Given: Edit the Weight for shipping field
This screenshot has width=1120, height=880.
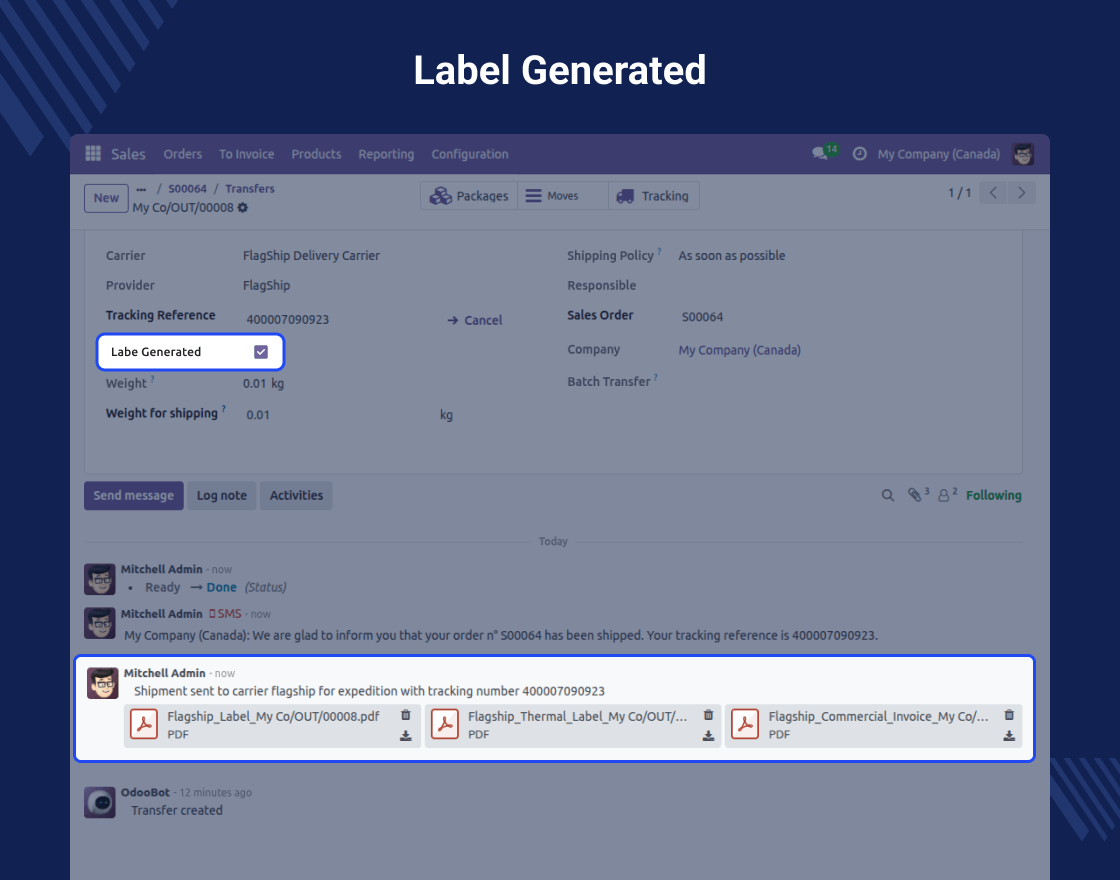Looking at the screenshot, I should pyautogui.click(x=339, y=414).
